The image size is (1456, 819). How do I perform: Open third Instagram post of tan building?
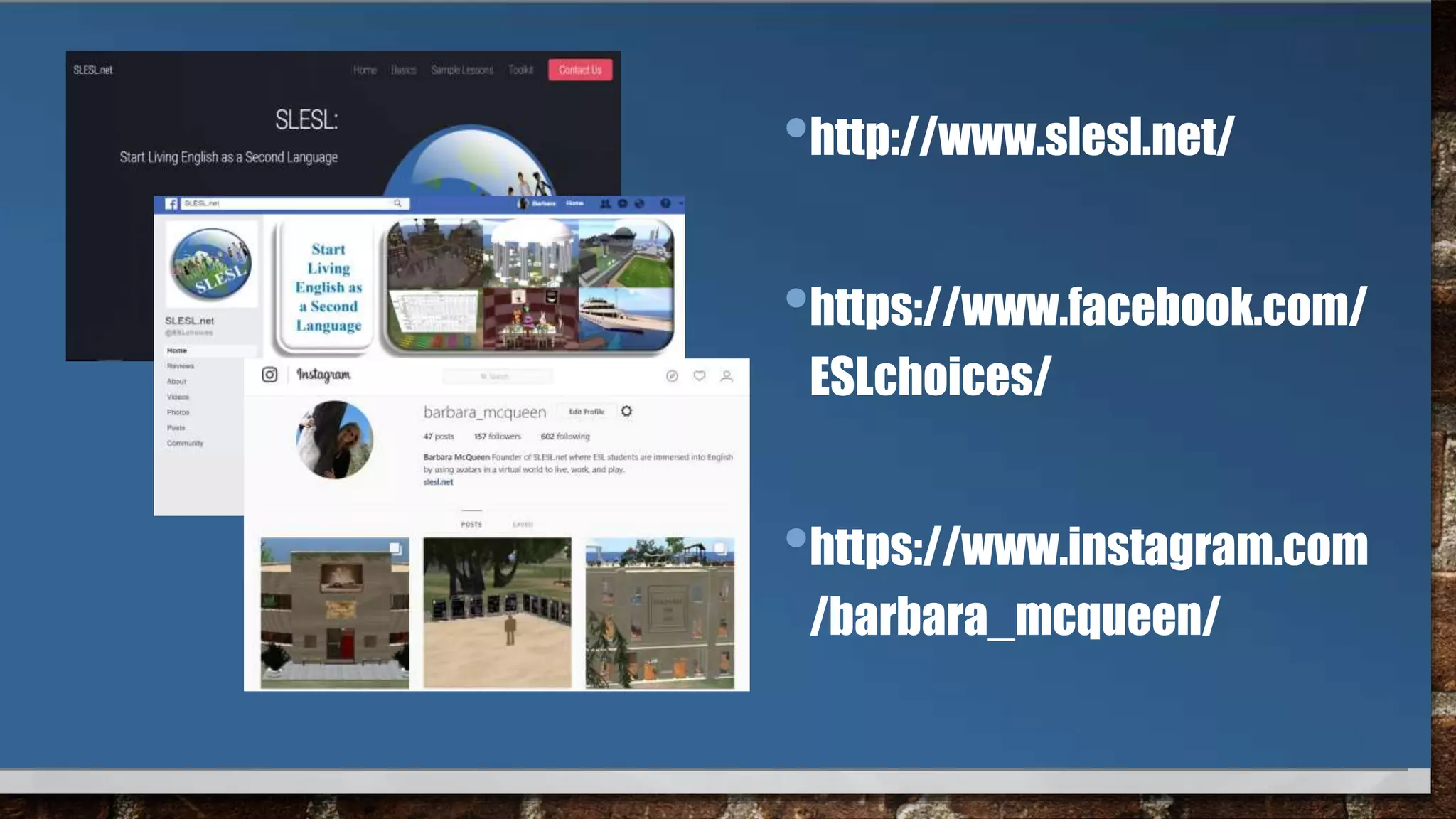click(x=660, y=614)
